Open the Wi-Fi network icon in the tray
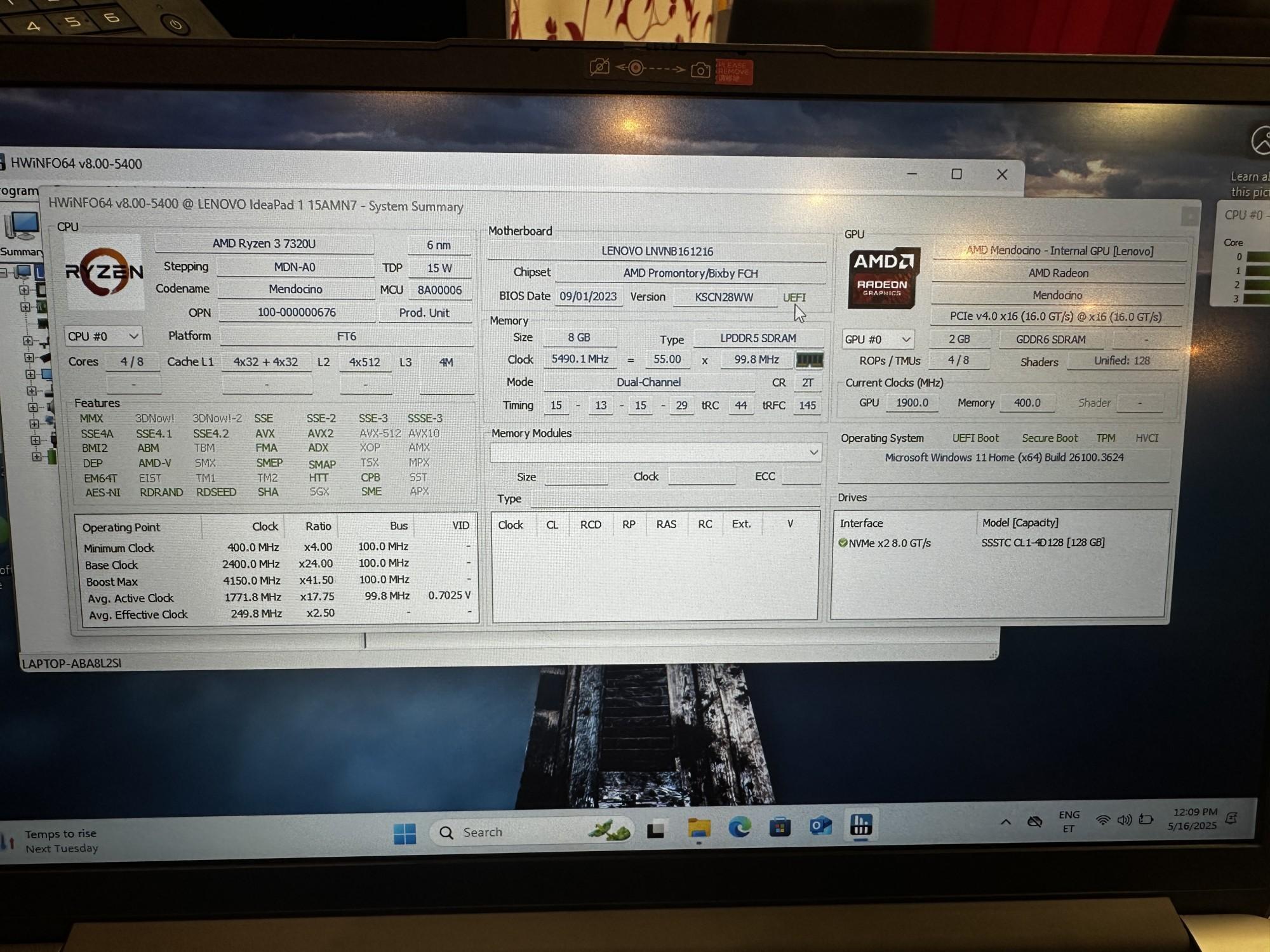1270x952 pixels. click(x=1103, y=820)
